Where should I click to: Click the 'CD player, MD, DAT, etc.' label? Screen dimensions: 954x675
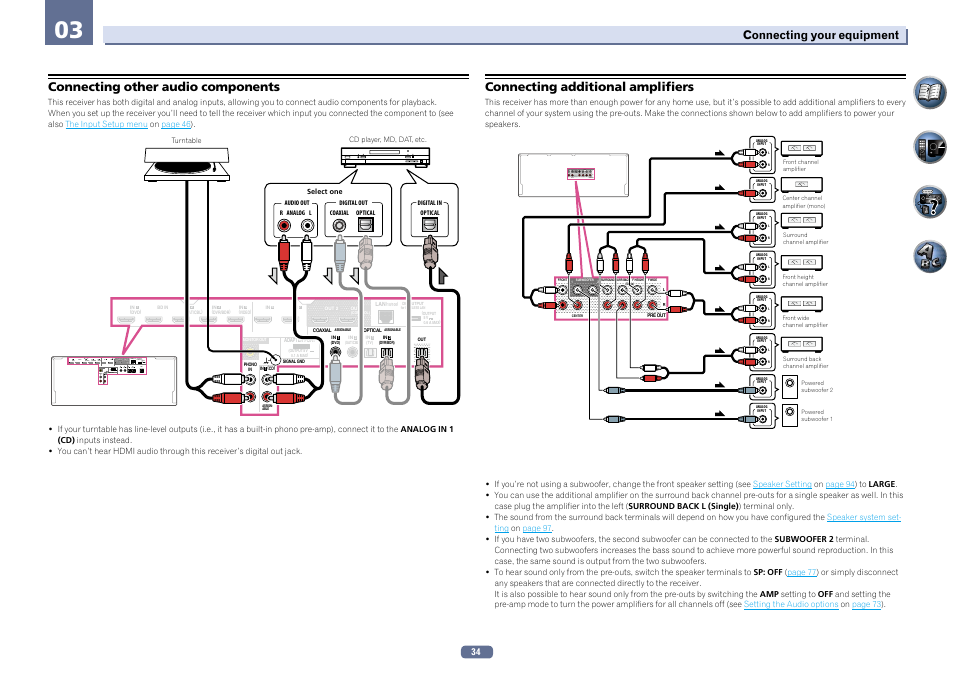tap(387, 139)
